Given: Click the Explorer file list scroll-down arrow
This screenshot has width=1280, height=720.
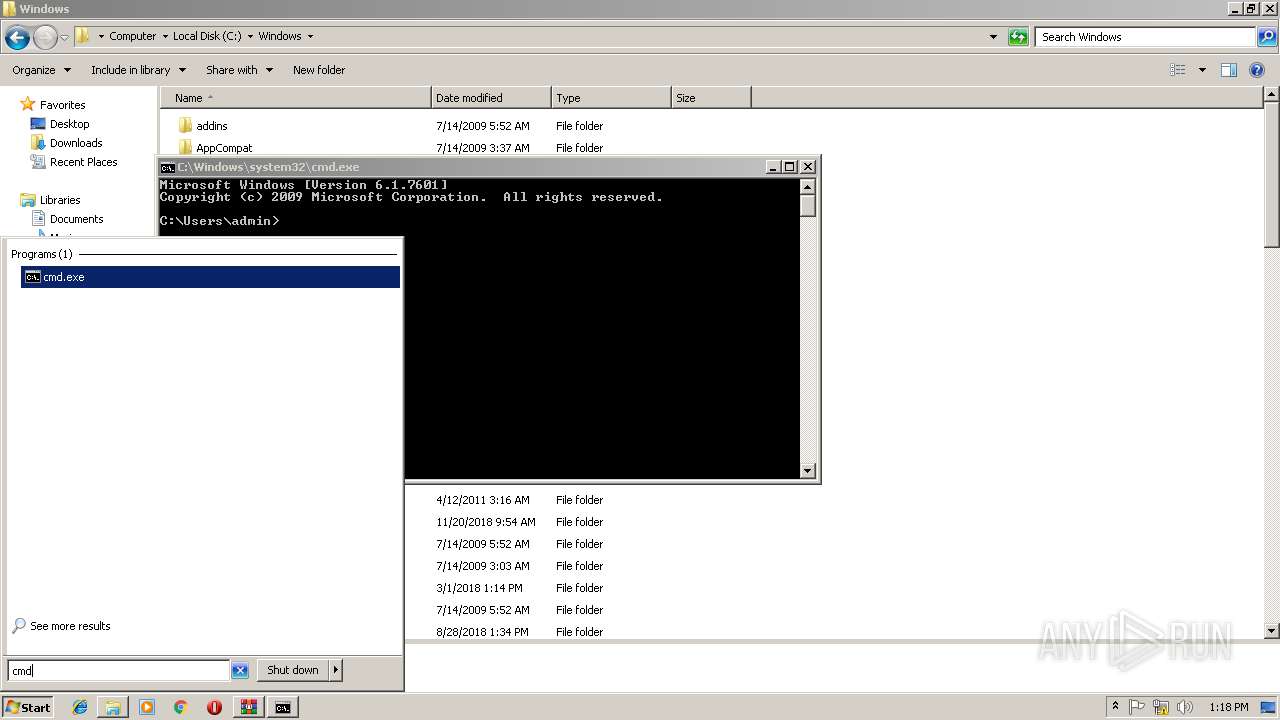Looking at the screenshot, I should 1271,631.
